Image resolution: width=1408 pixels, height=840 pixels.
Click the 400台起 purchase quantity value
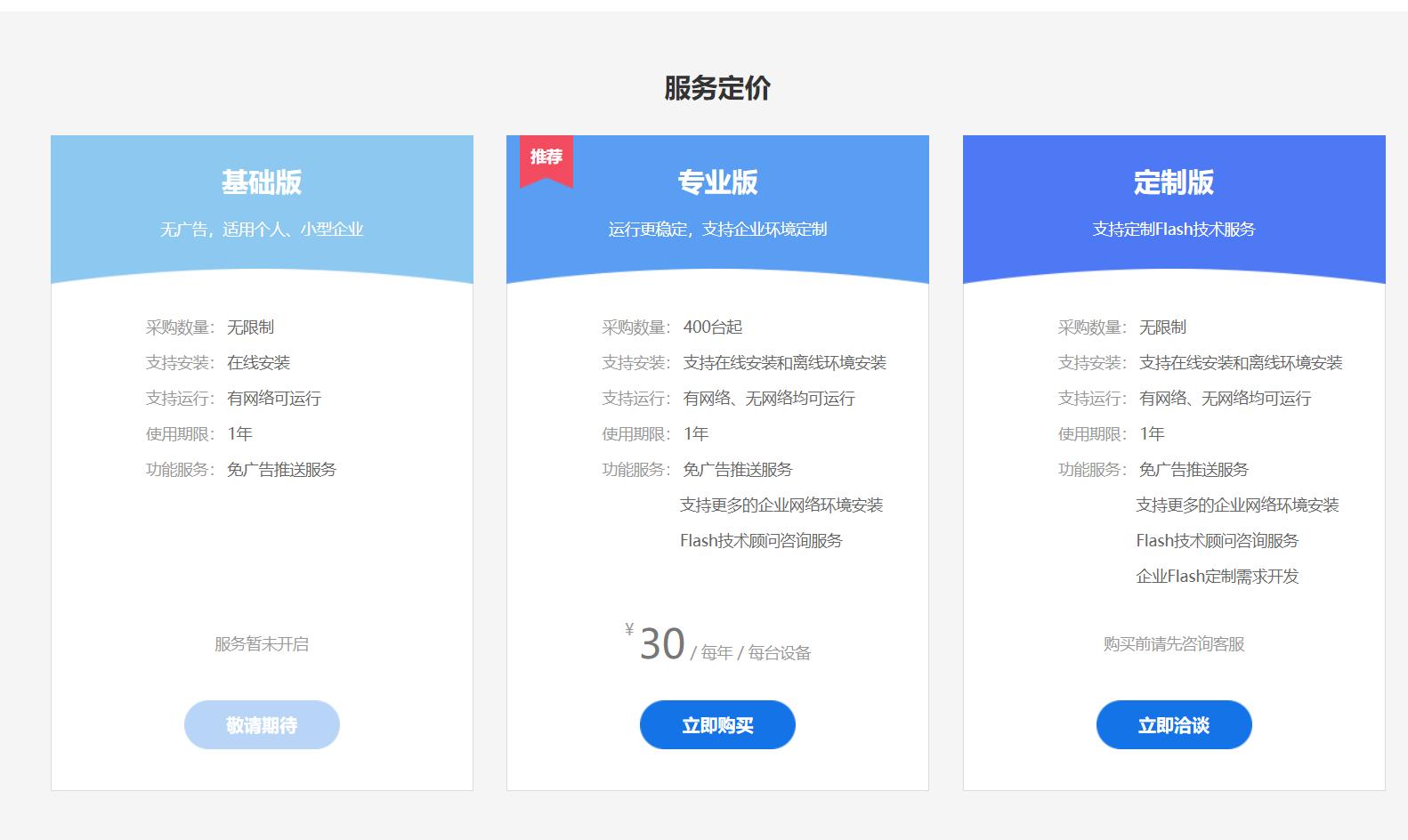[x=713, y=327]
